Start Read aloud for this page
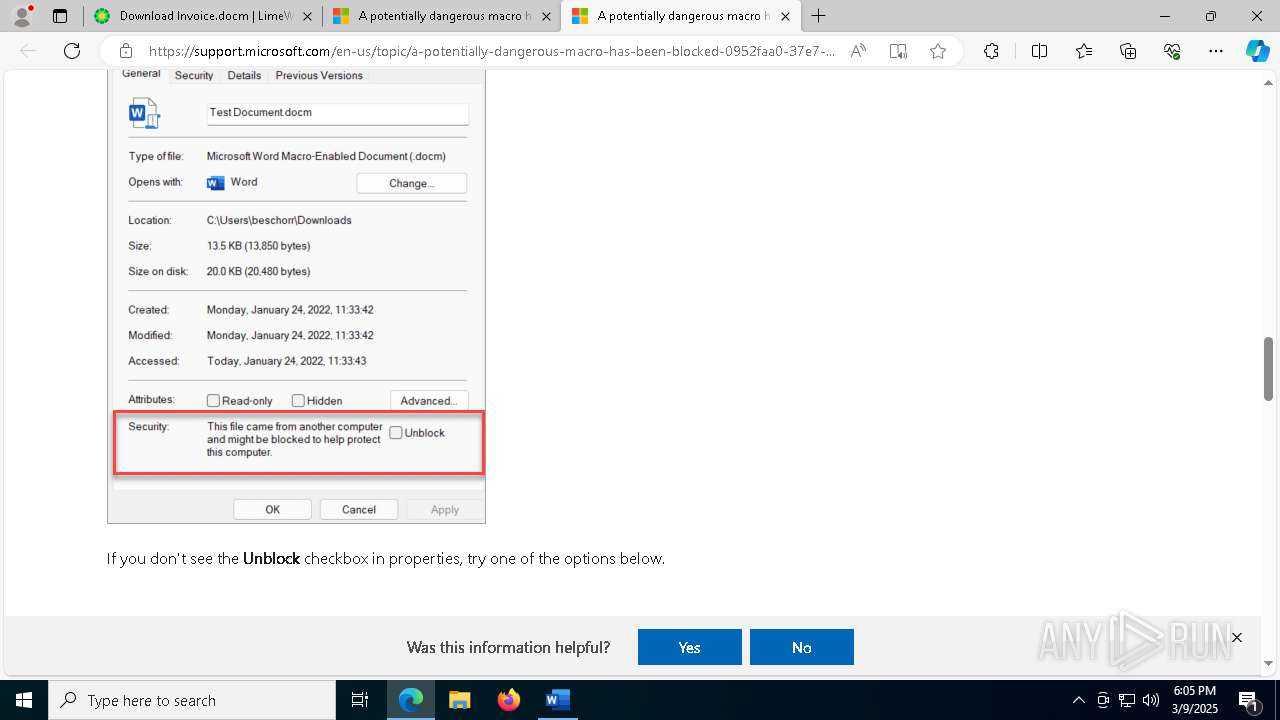The width and height of the screenshot is (1280, 720). pos(858,51)
